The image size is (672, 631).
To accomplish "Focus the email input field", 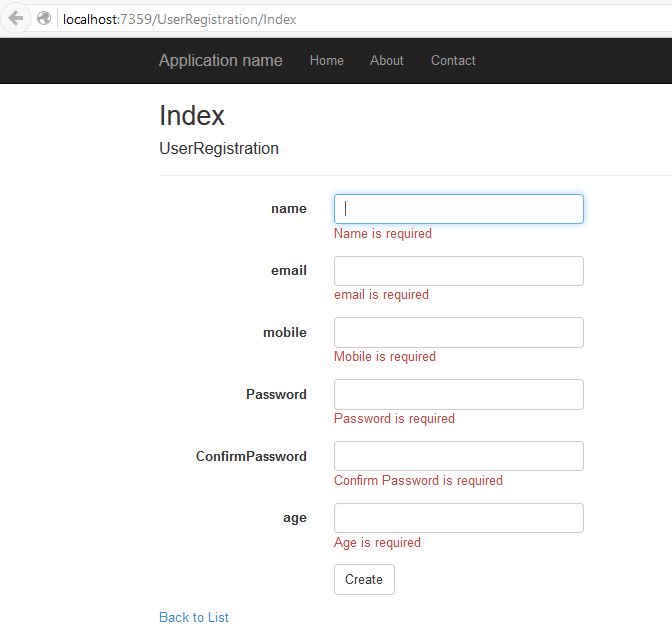I will pyautogui.click(x=459, y=271).
